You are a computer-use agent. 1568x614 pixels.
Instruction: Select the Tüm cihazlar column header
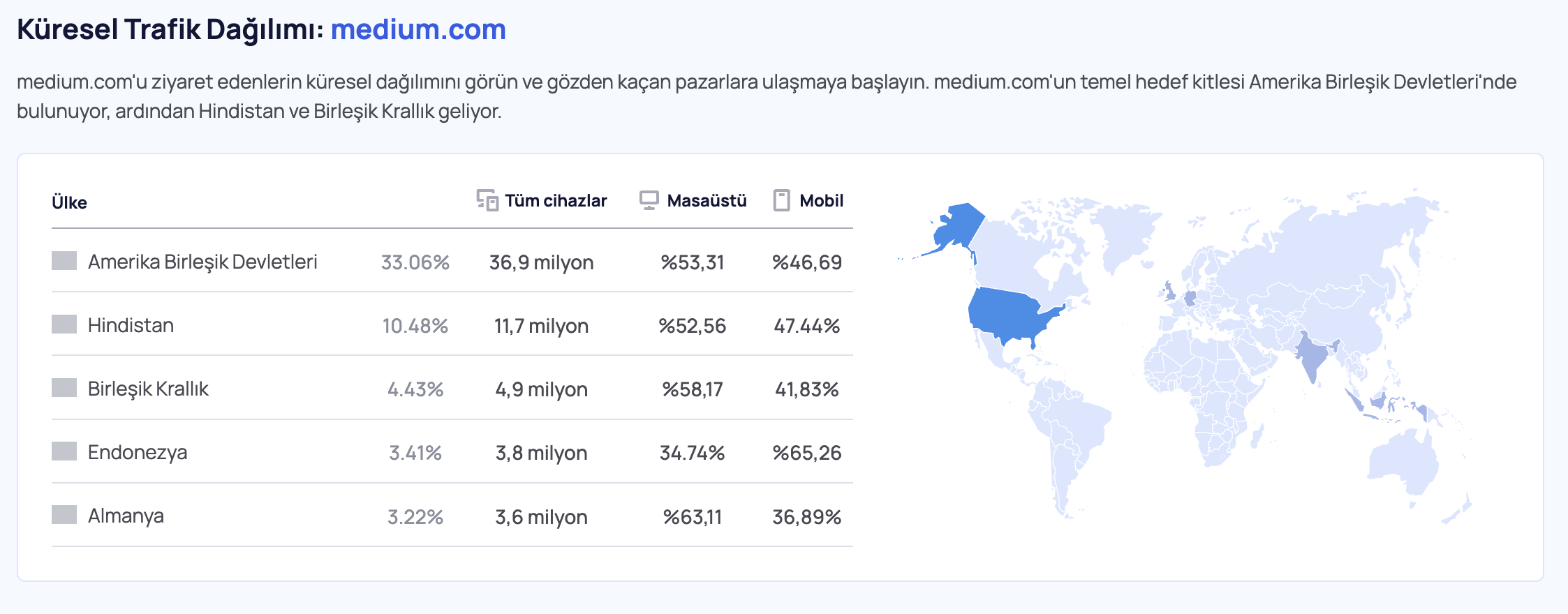(x=556, y=201)
